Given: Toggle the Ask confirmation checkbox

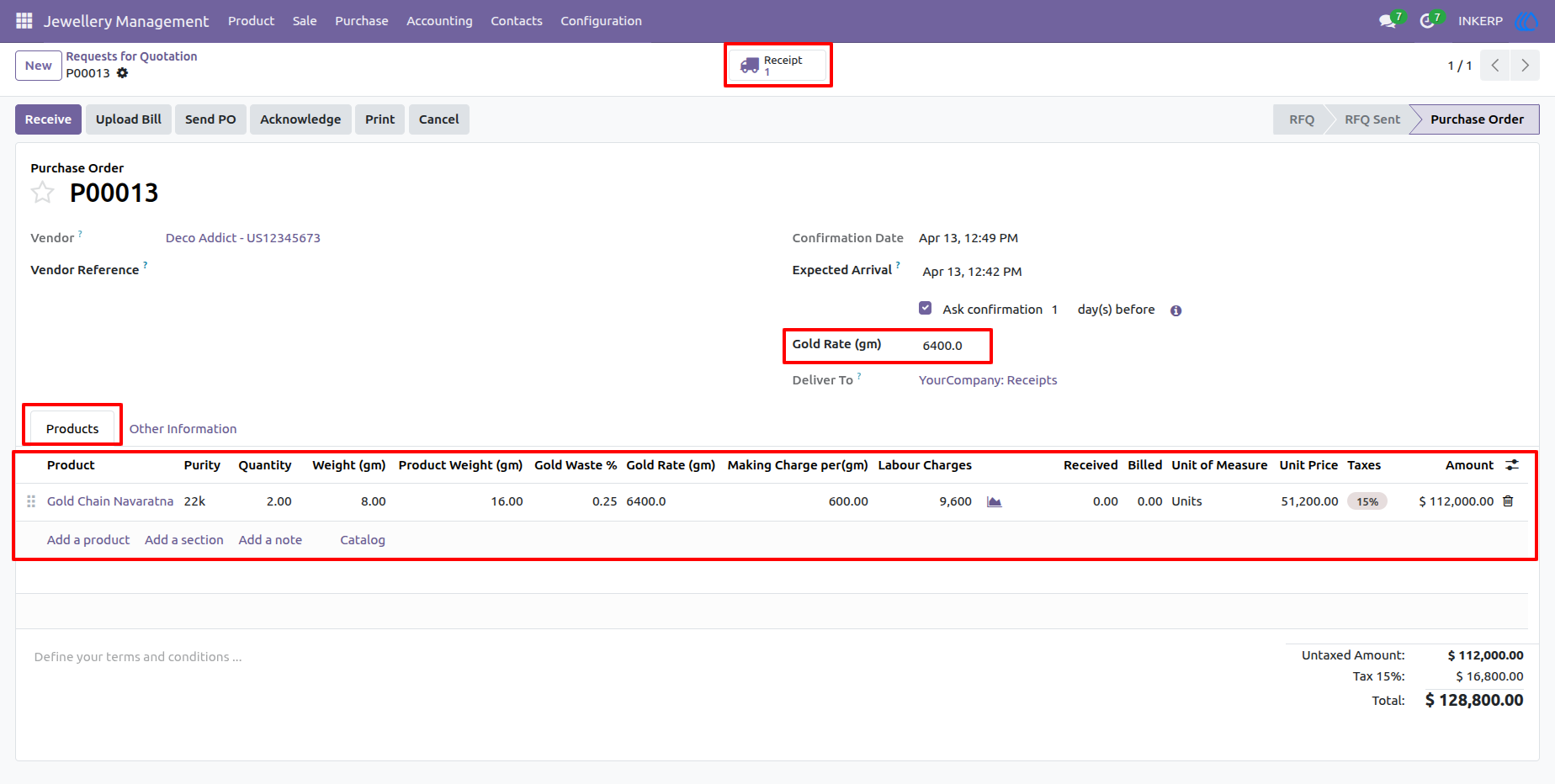Looking at the screenshot, I should (926, 308).
